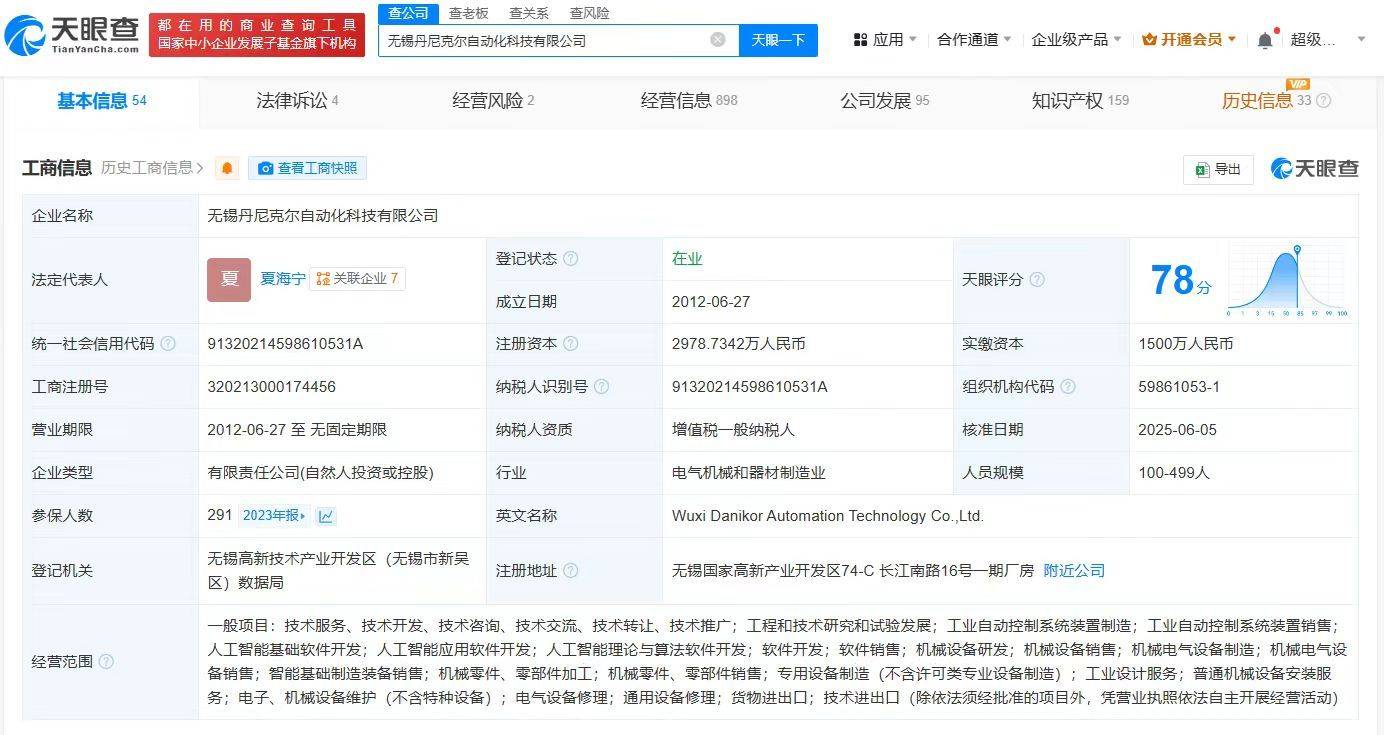This screenshot has width=1384, height=735.
Task: Expand the 合作通道 dropdown
Action: tap(974, 40)
